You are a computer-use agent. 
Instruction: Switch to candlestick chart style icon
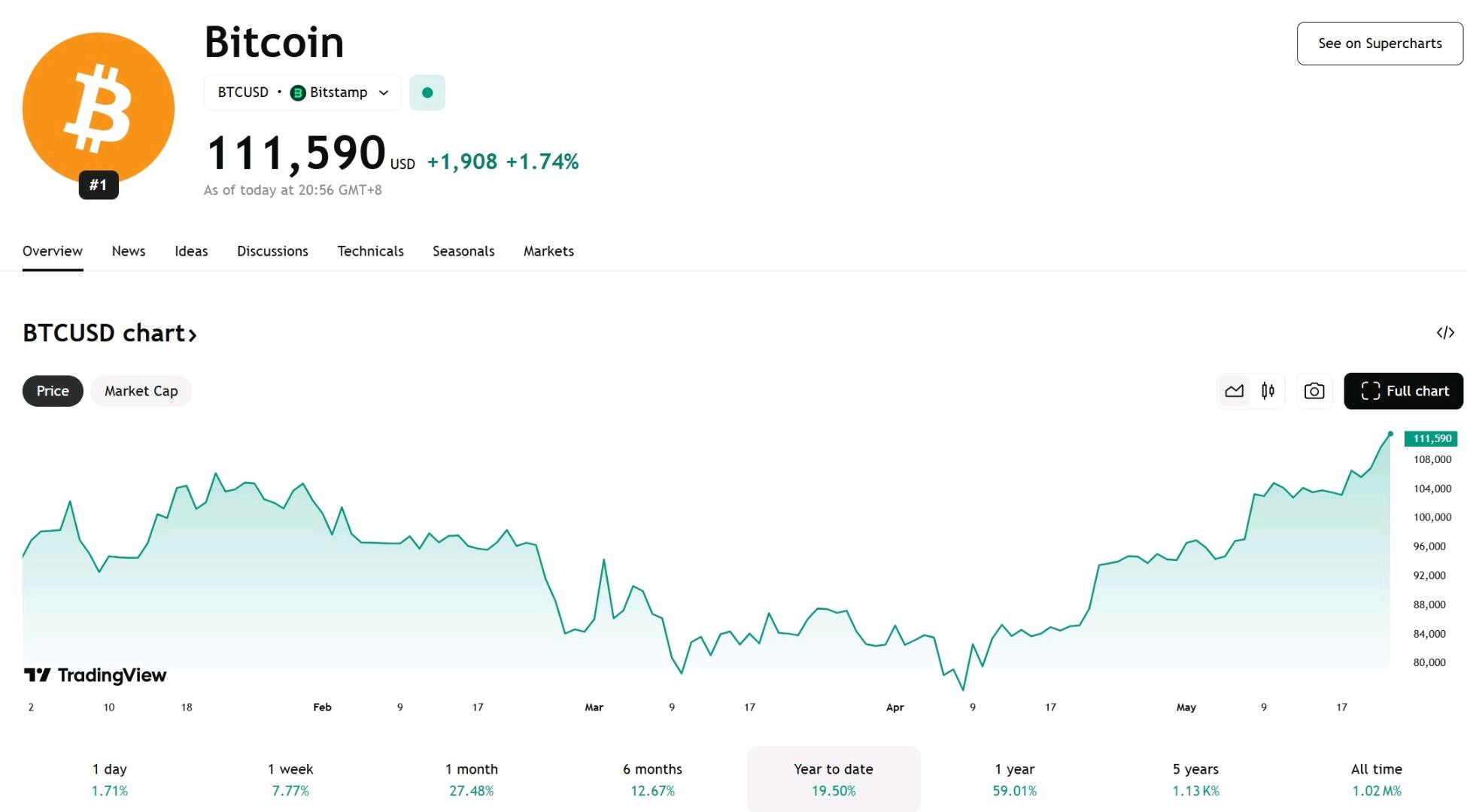click(x=1268, y=391)
